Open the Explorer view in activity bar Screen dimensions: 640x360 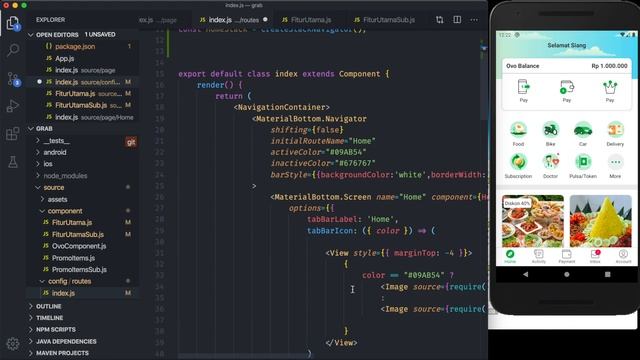(x=13, y=23)
